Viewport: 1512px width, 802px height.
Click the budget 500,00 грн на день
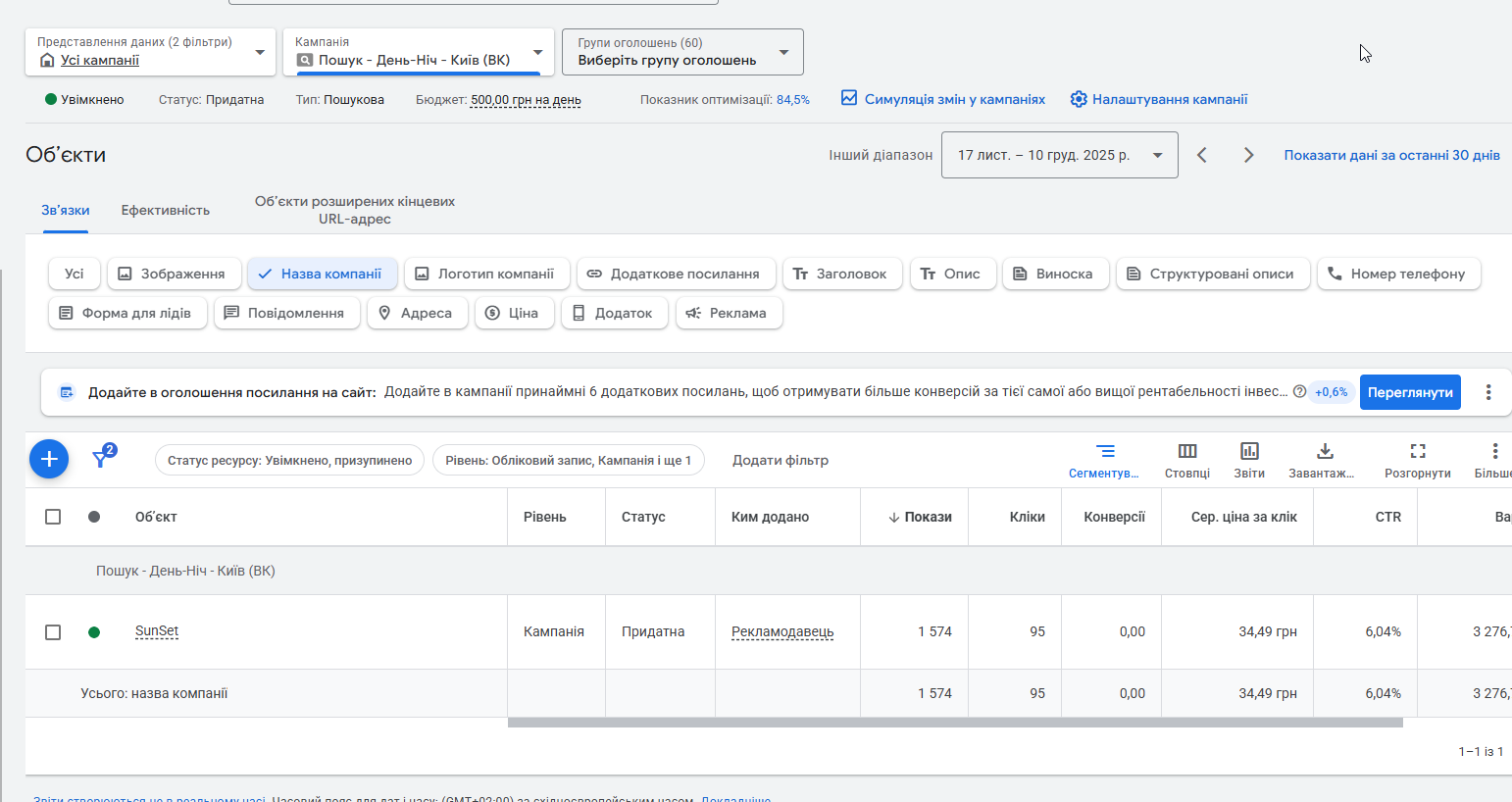526,100
